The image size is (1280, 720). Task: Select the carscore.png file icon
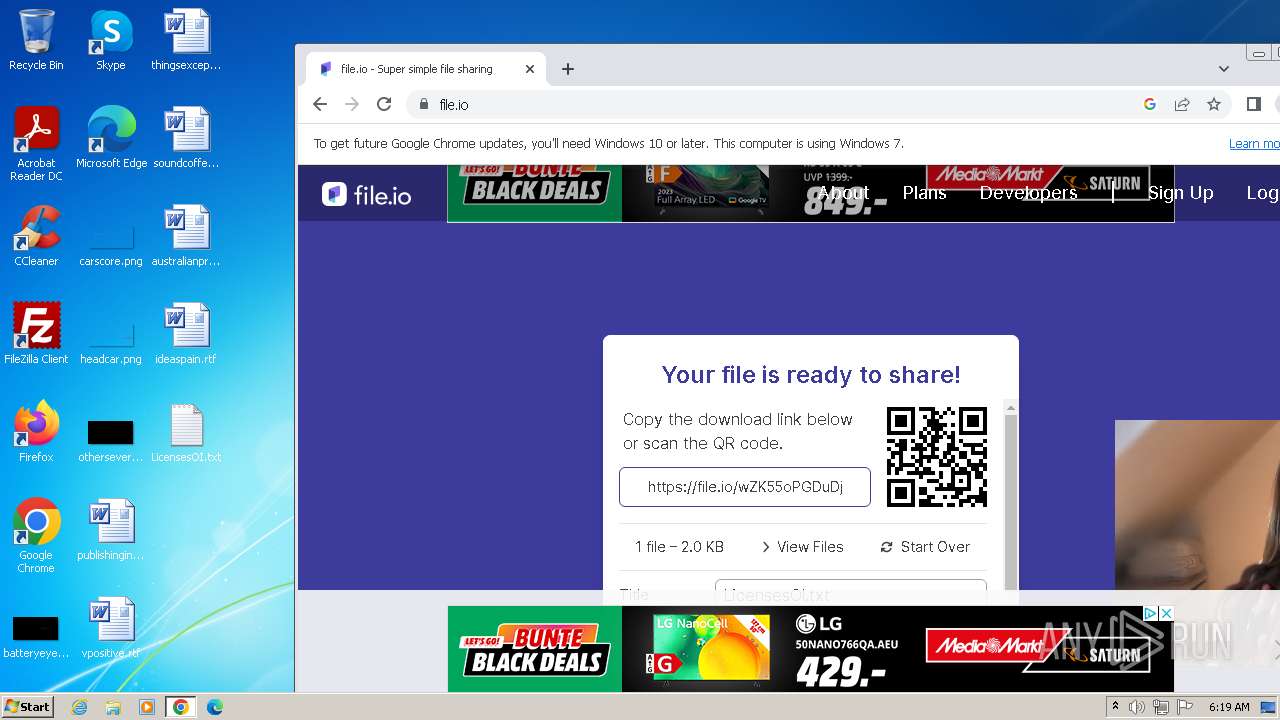(x=111, y=244)
